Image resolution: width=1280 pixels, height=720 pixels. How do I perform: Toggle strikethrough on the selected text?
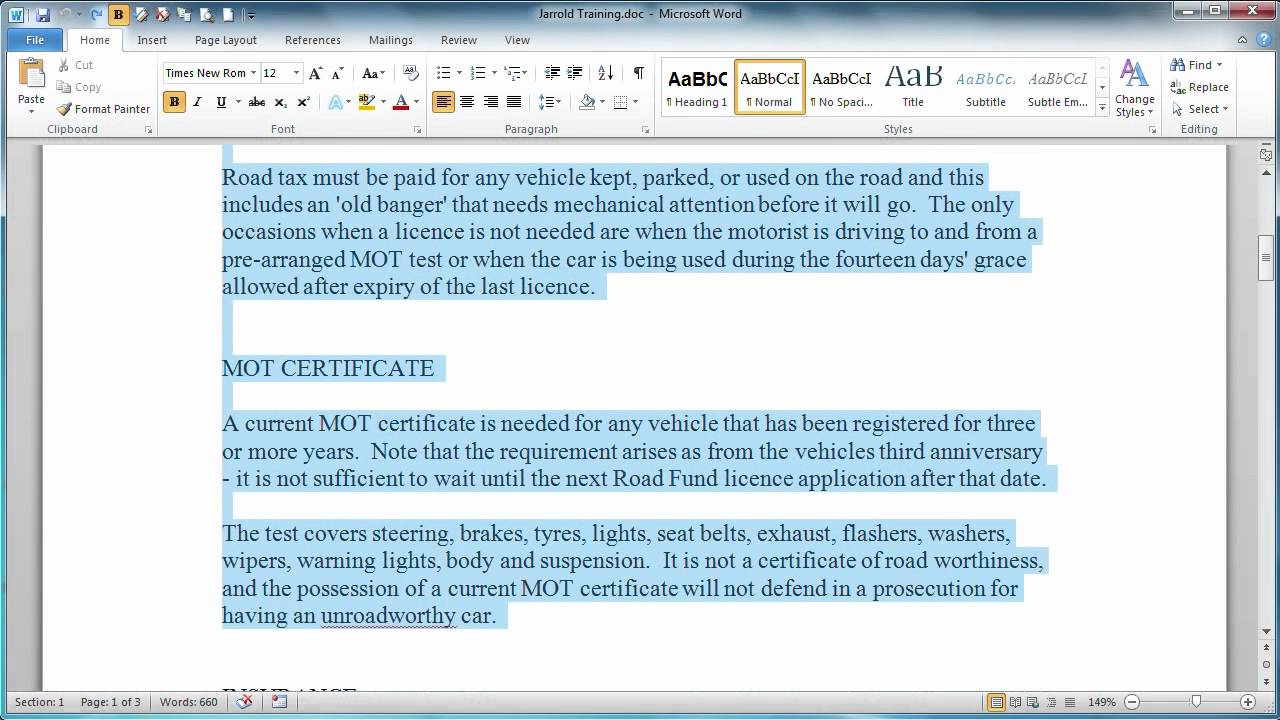pos(257,102)
